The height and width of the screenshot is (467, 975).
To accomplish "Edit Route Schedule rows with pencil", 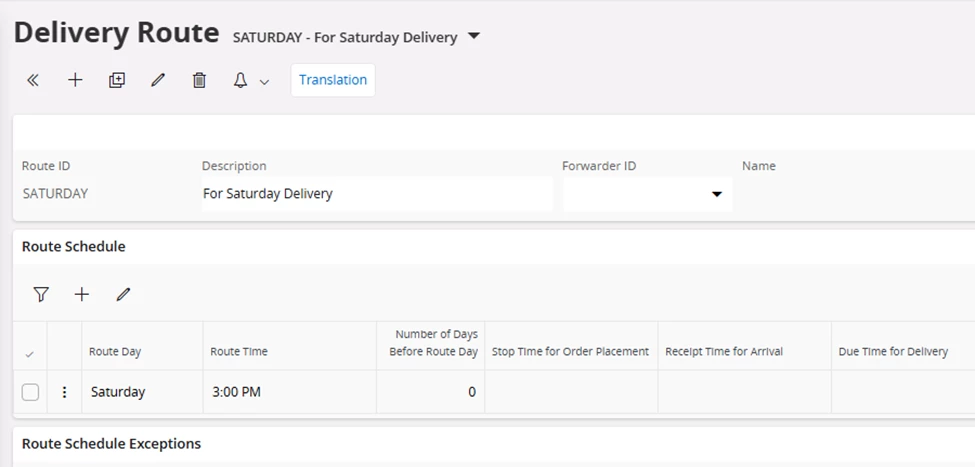I will 123,294.
